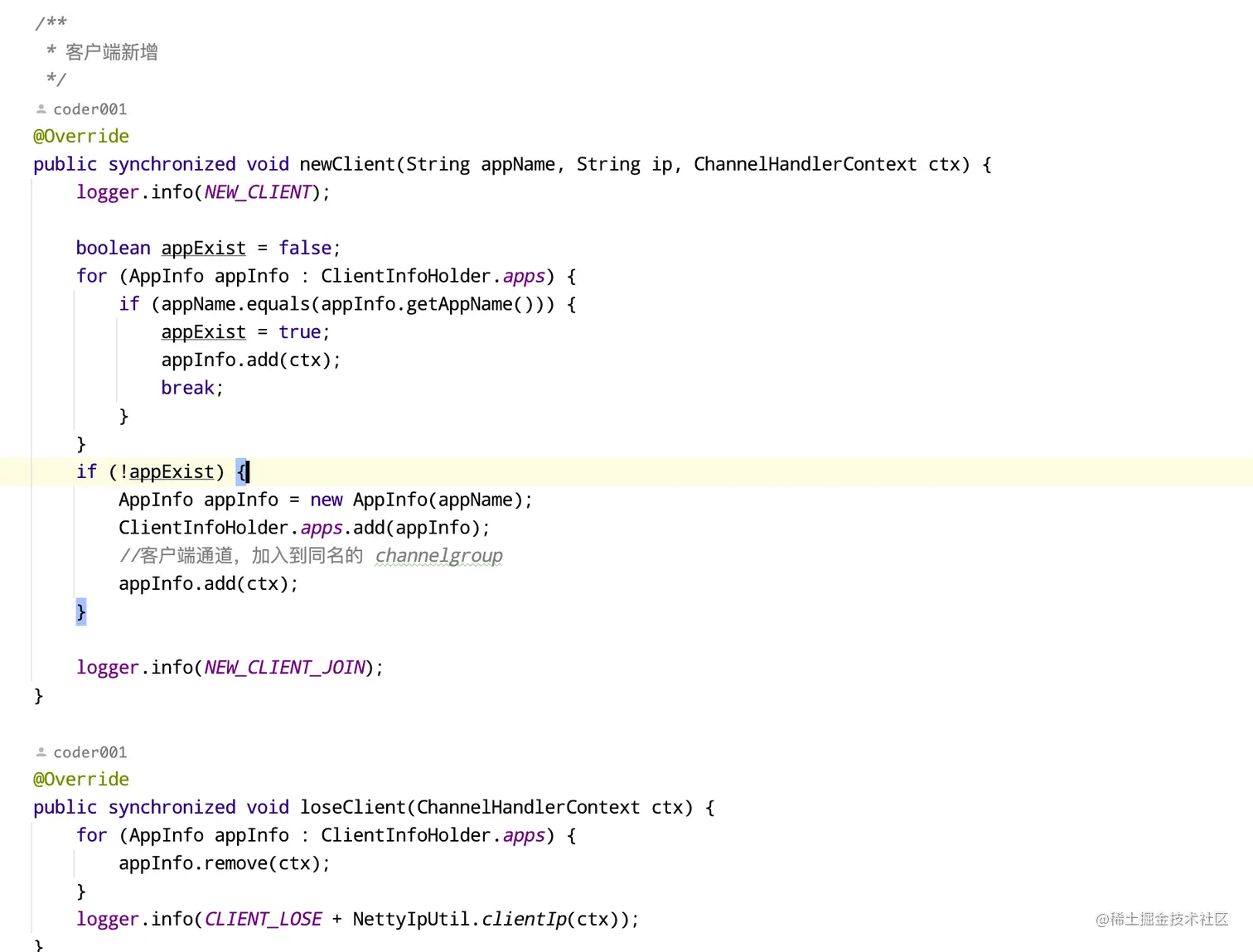Click 'ChannelHandlerContext' in loseClient signature
1253x952 pixels.
click(528, 807)
